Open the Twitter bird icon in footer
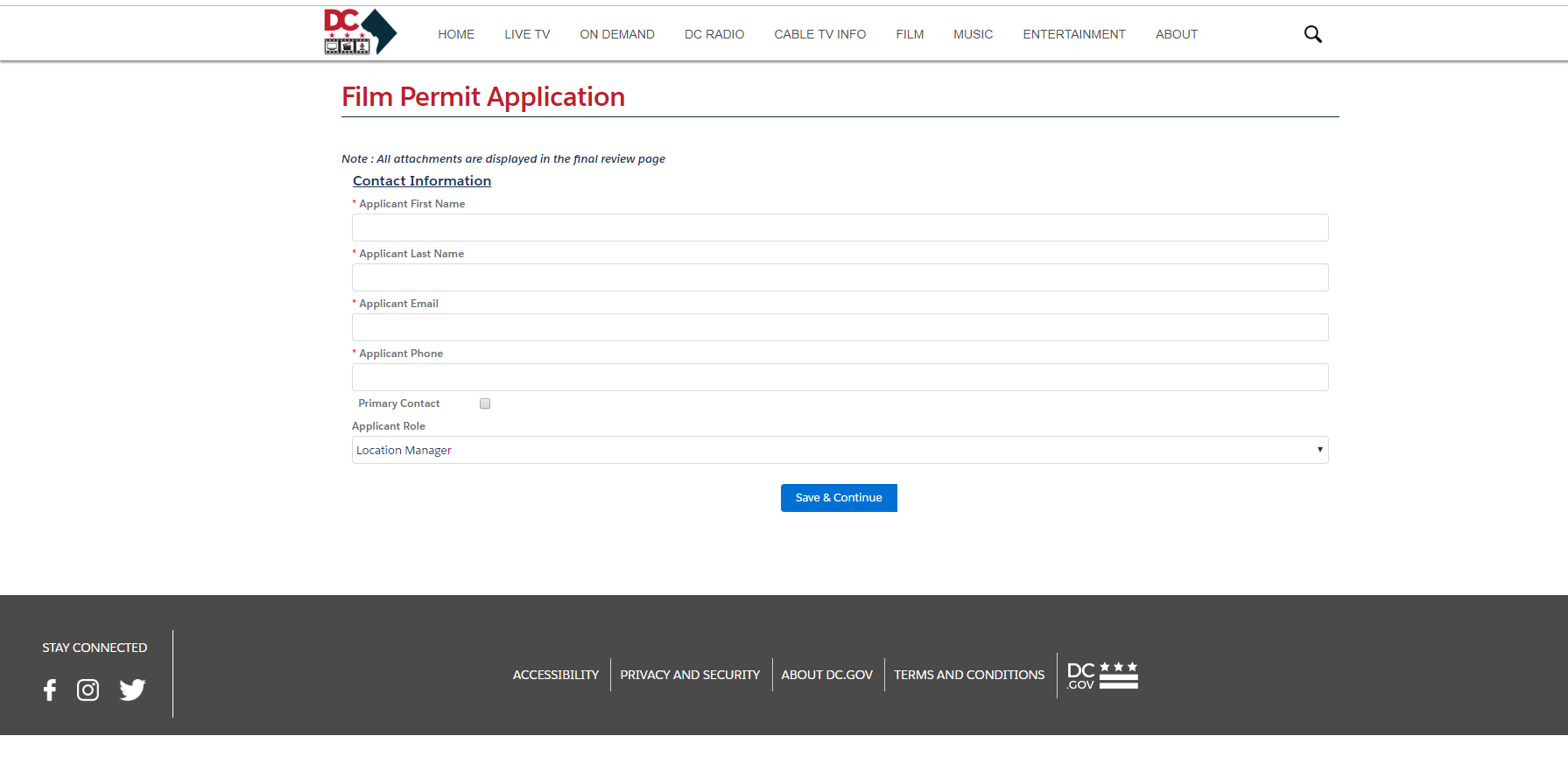 coord(132,690)
